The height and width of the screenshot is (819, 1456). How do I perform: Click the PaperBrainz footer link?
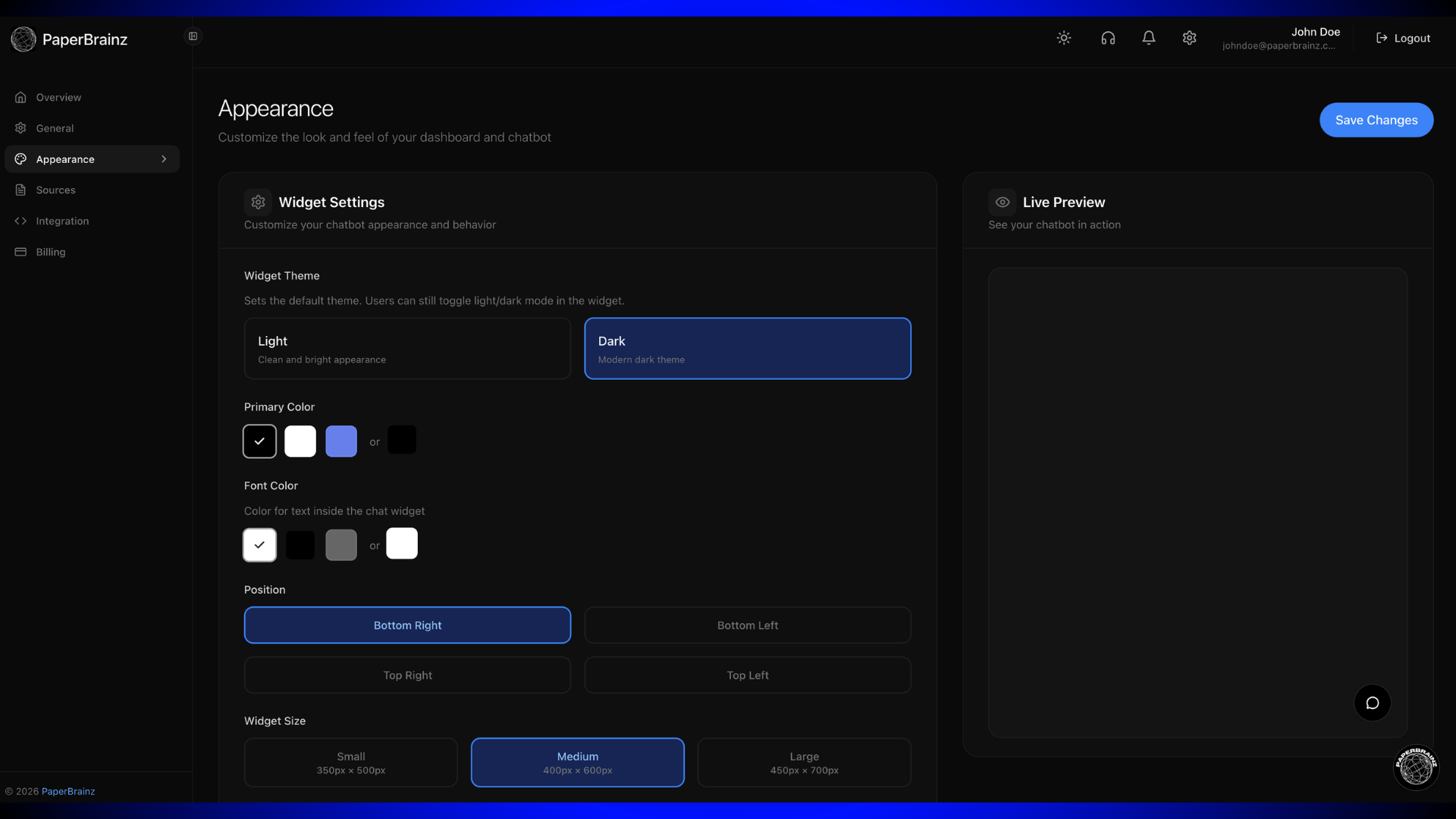[x=68, y=791]
